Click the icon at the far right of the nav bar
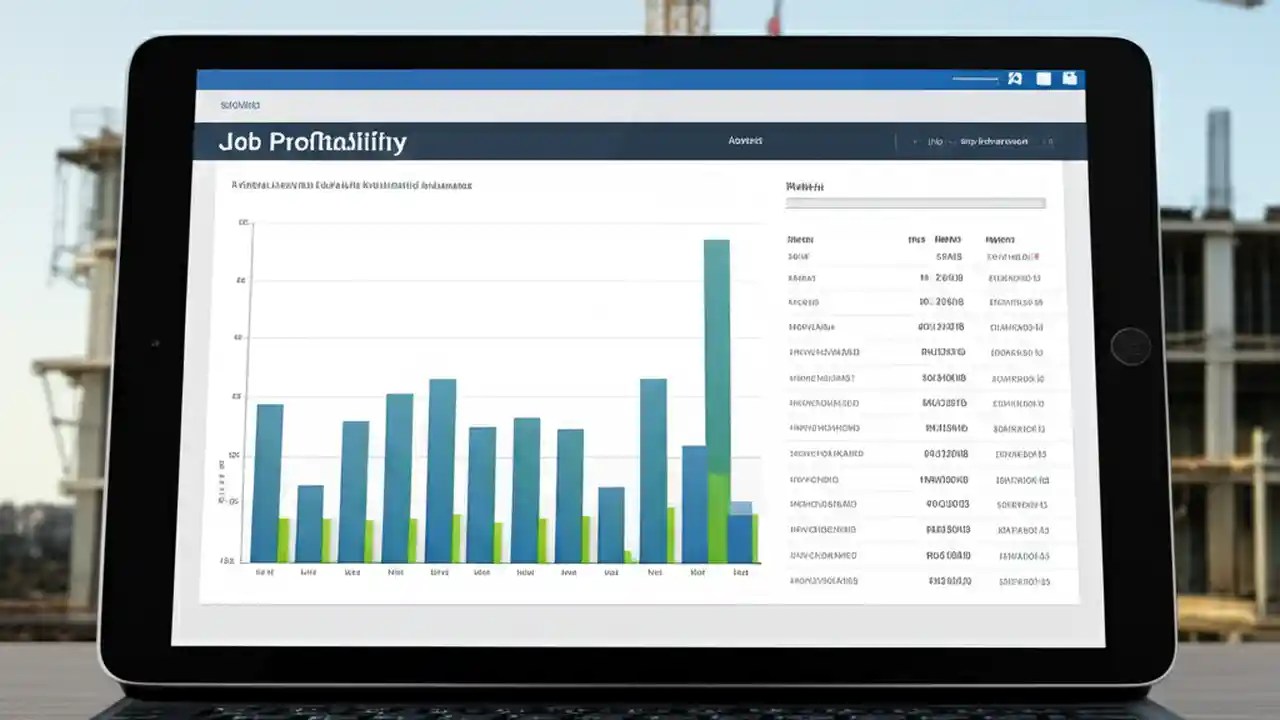The width and height of the screenshot is (1280, 720). (x=1052, y=142)
